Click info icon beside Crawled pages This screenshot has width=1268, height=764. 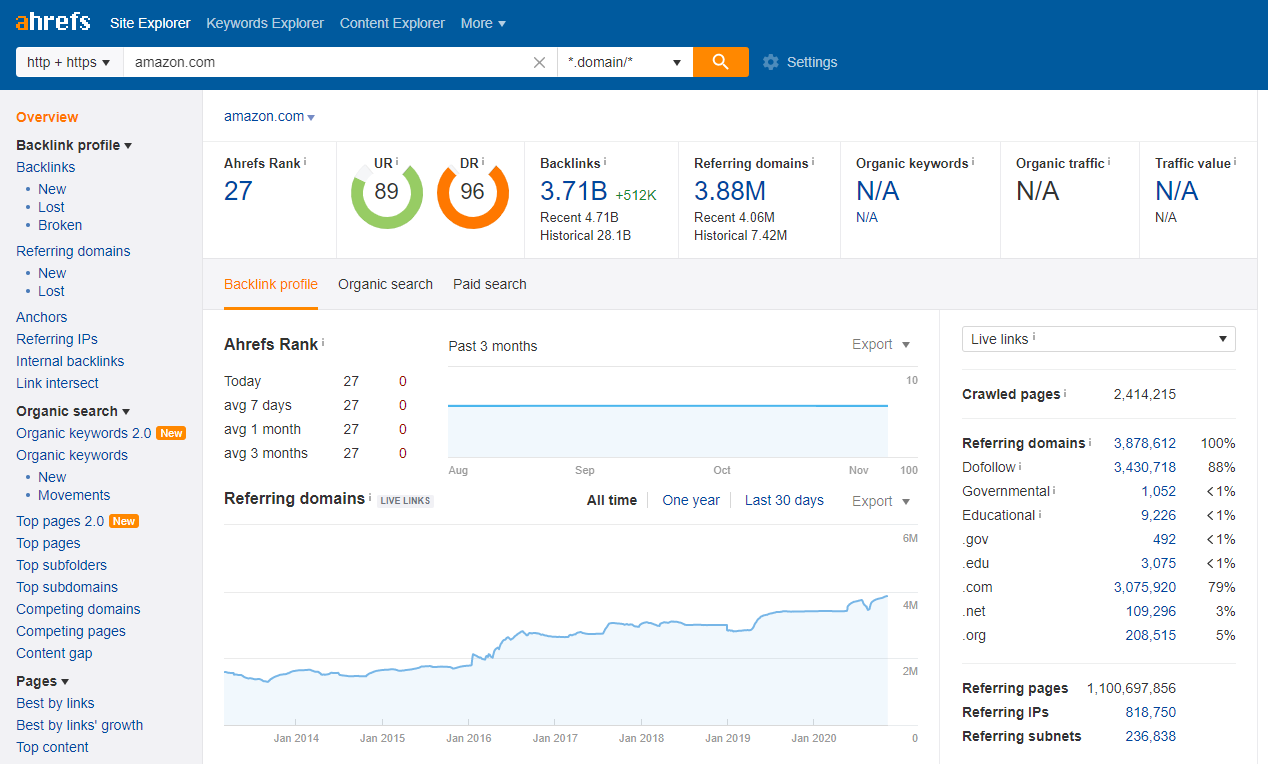(x=1065, y=394)
